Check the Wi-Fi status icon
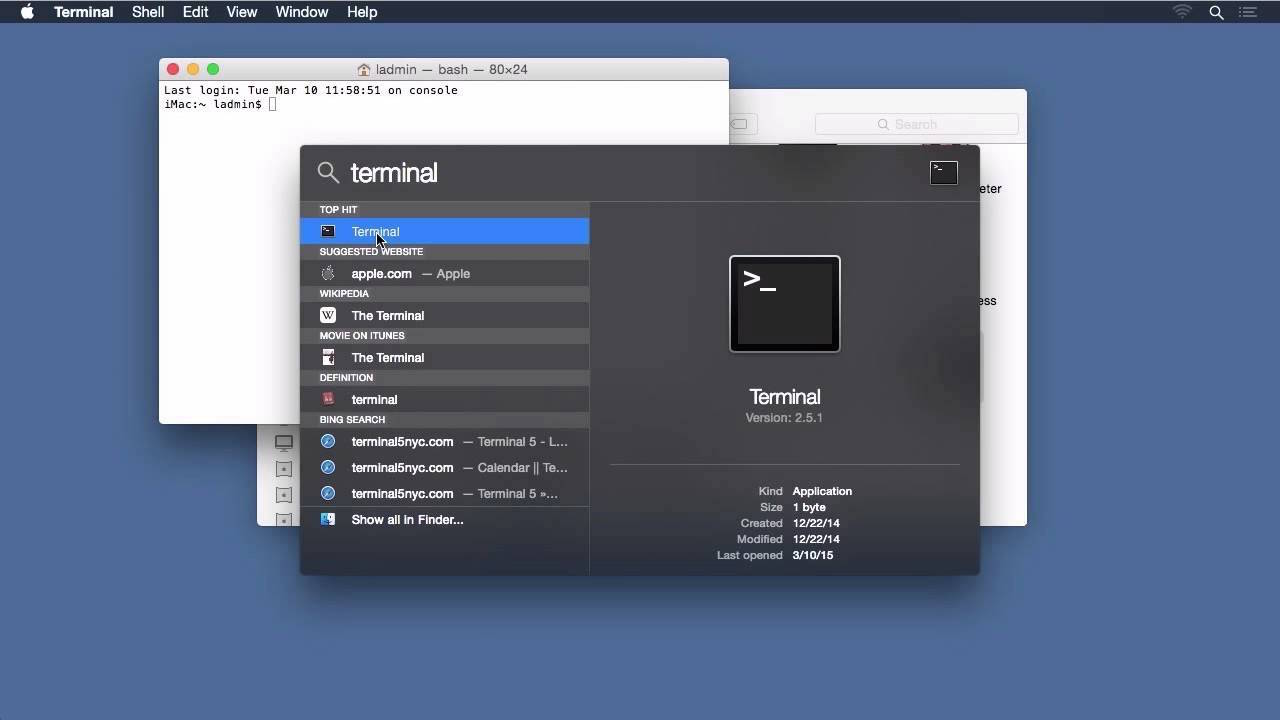1280x720 pixels. point(1183,12)
